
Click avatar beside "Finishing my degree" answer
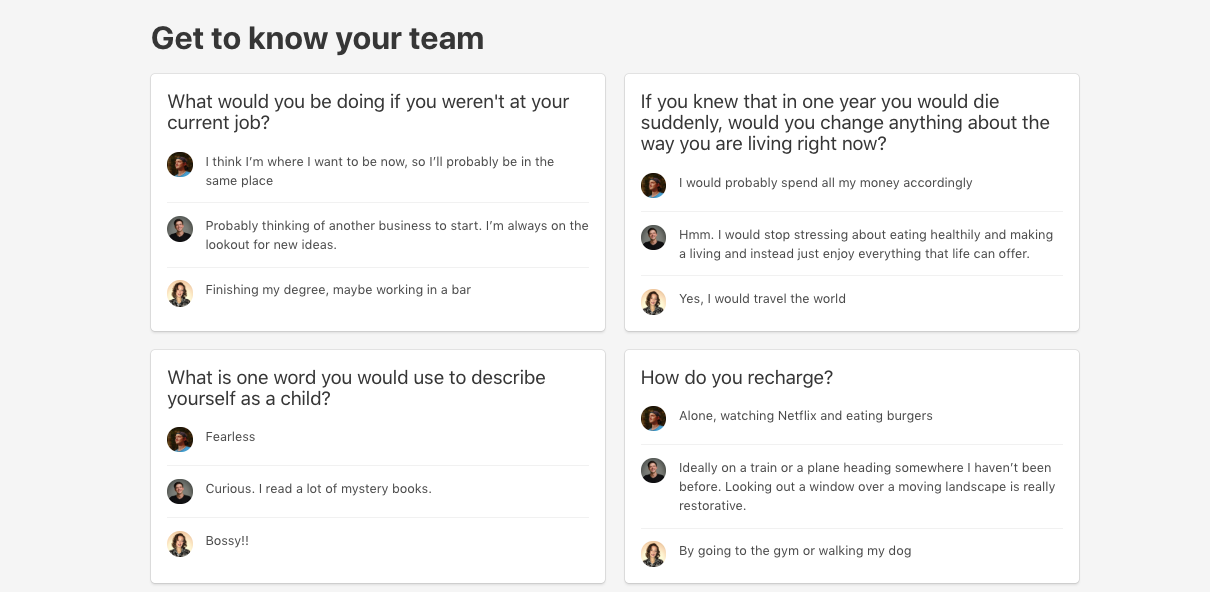point(180,293)
